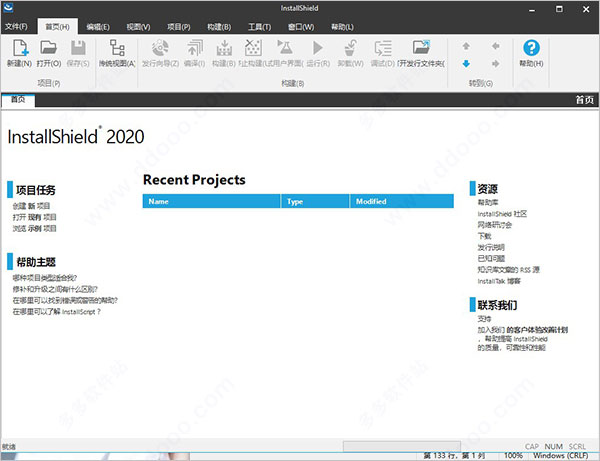Click SCRL indicator in status bar
The height and width of the screenshot is (461, 600).
(577, 446)
